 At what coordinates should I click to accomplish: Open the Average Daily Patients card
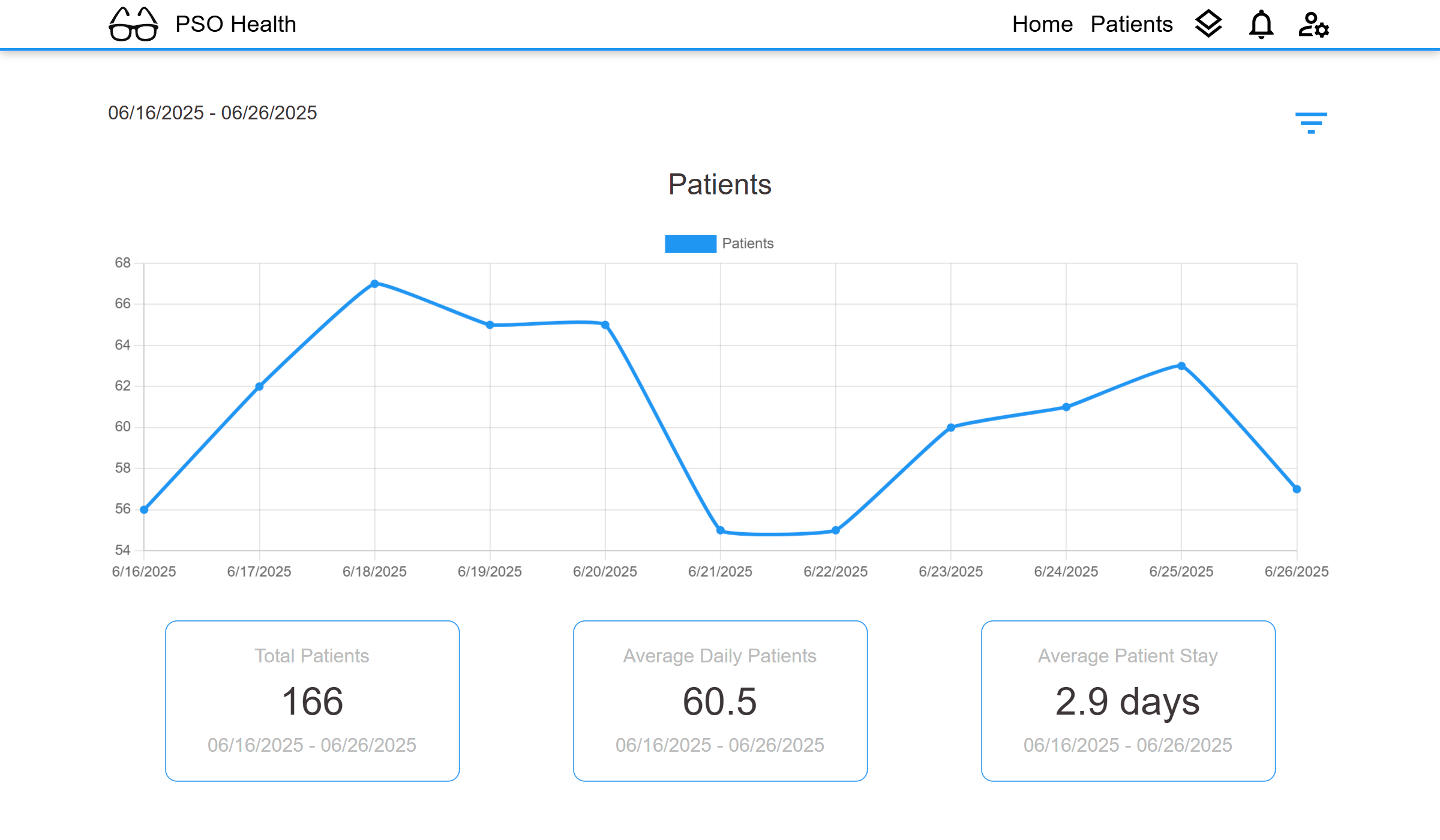point(719,701)
